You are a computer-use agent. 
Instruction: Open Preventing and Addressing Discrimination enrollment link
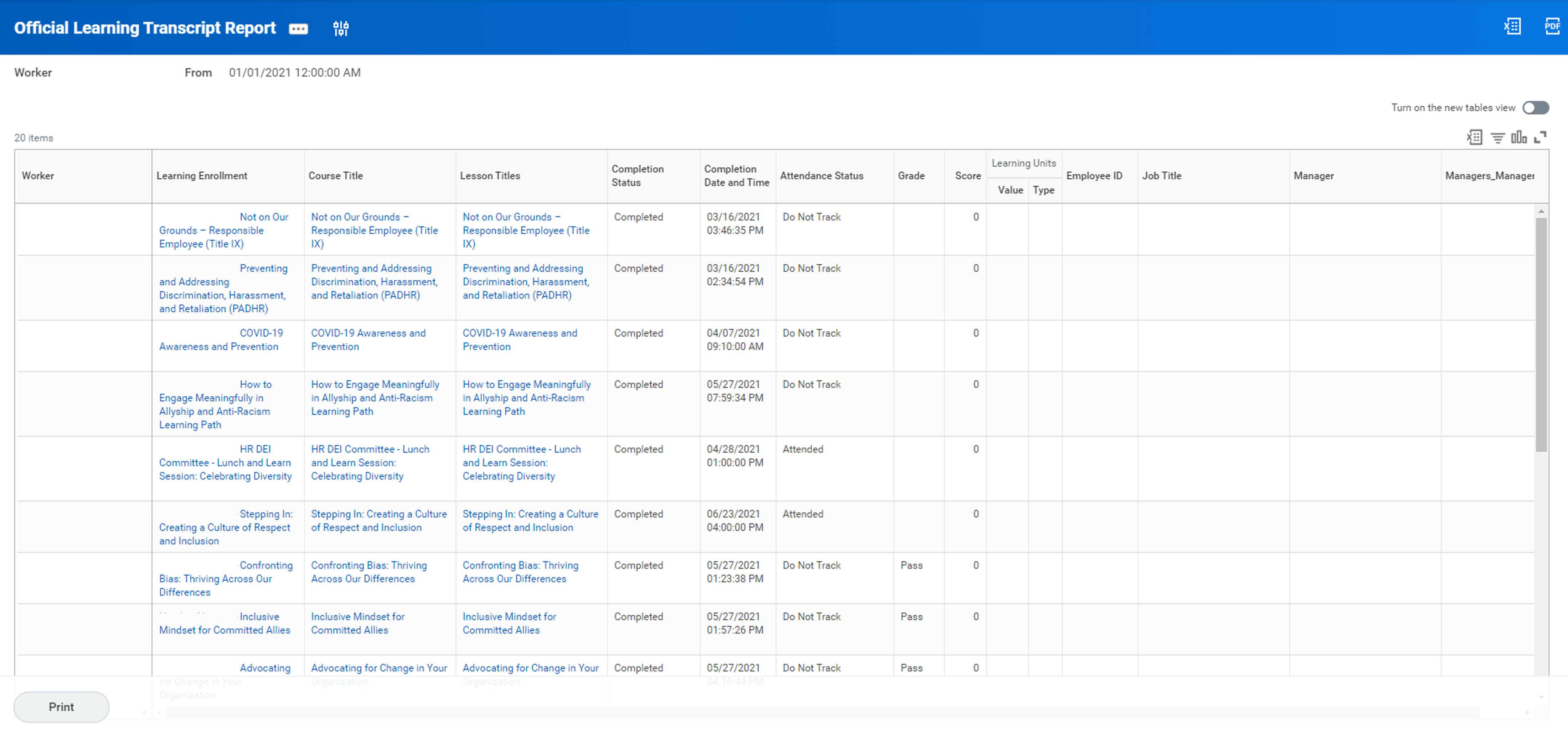pyautogui.click(x=223, y=289)
